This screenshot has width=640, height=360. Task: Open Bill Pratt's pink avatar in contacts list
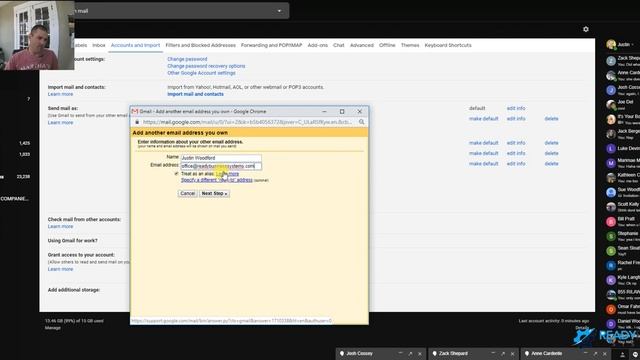coord(611,222)
